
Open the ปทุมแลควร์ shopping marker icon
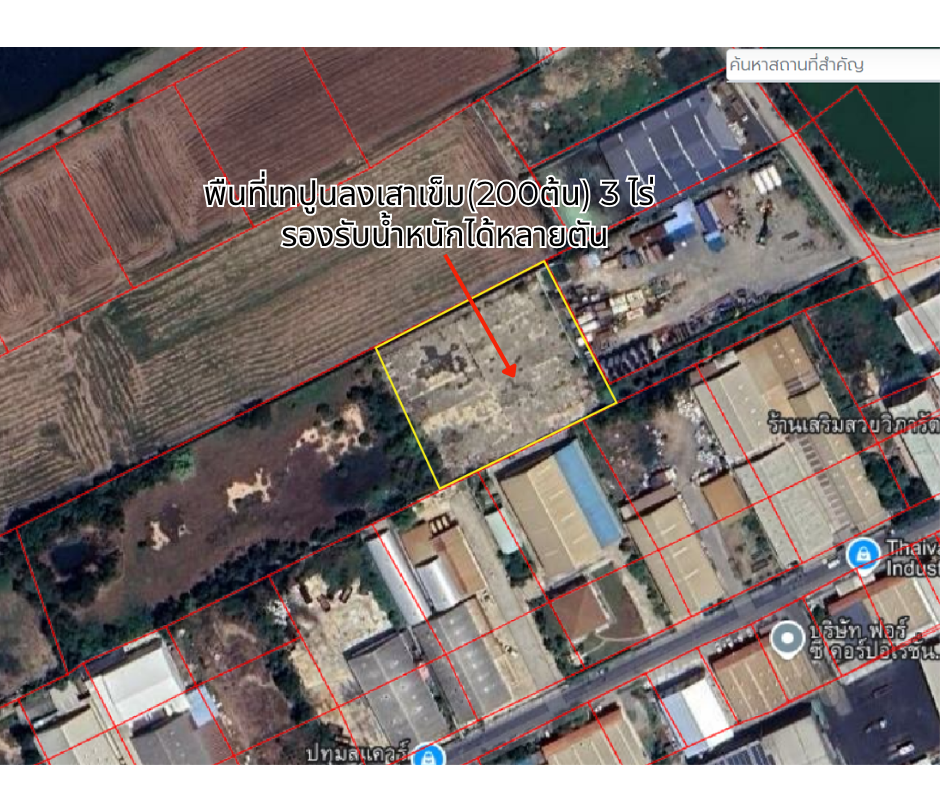pos(427,756)
